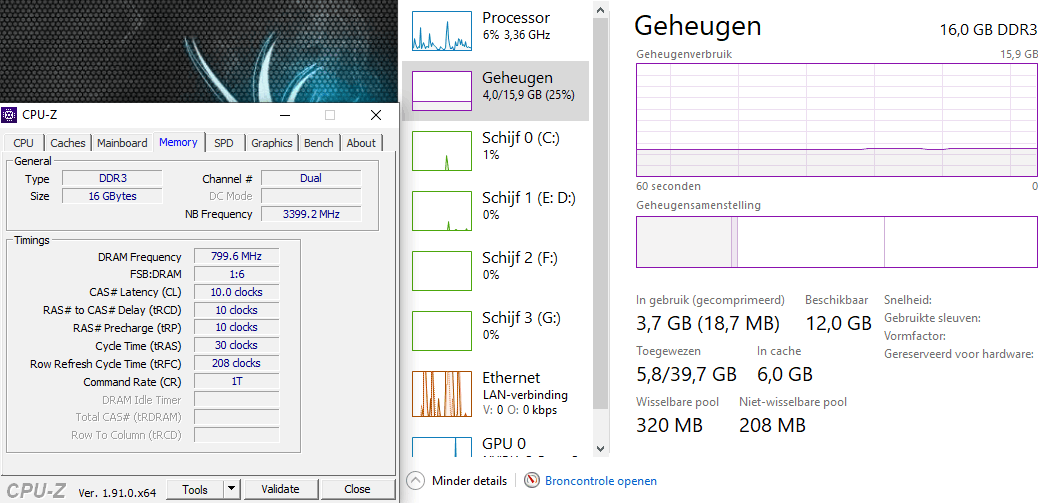Viewport: 1051px width, 503px height.
Task: Switch to the Mainboard tab
Action: click(x=122, y=143)
